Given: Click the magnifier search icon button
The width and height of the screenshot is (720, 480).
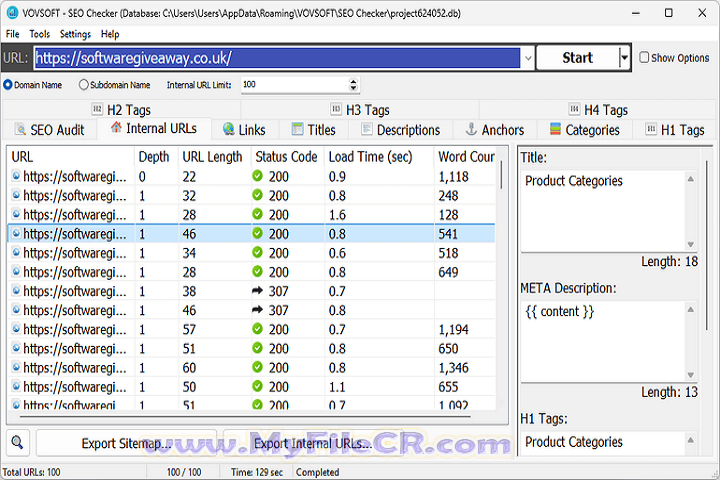Looking at the screenshot, I should coord(17,443).
